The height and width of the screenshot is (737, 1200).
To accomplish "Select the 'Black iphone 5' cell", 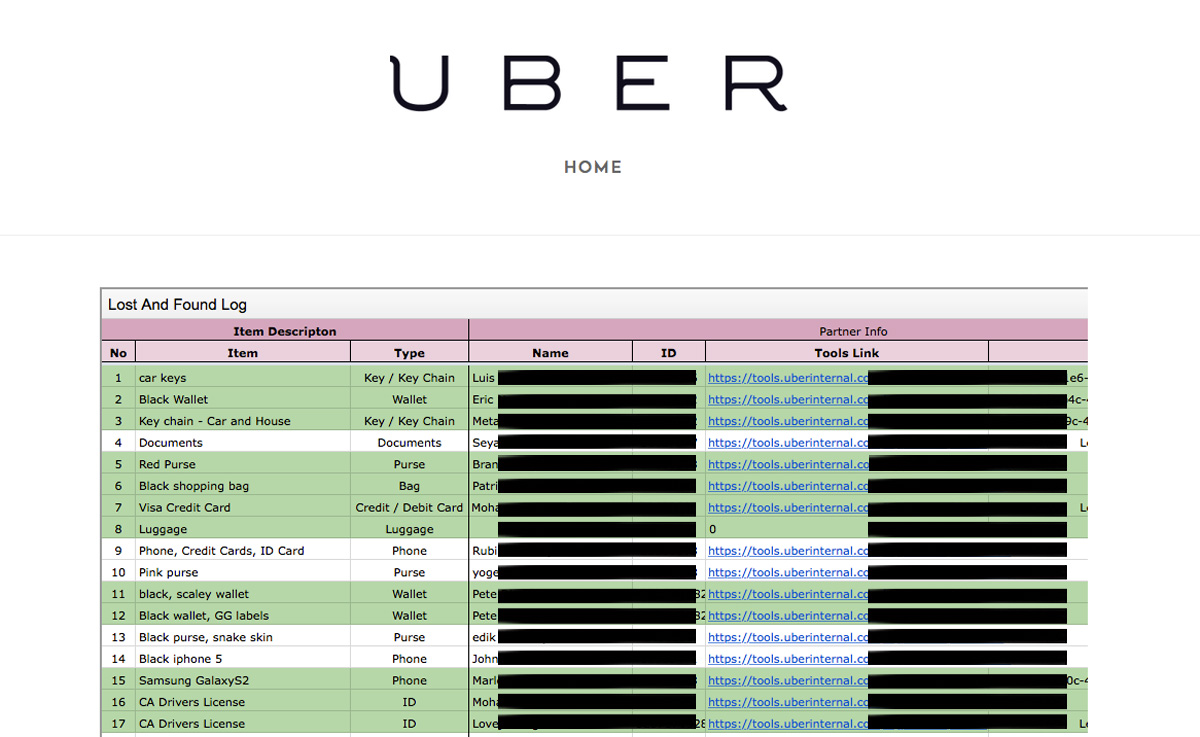I will click(x=243, y=659).
